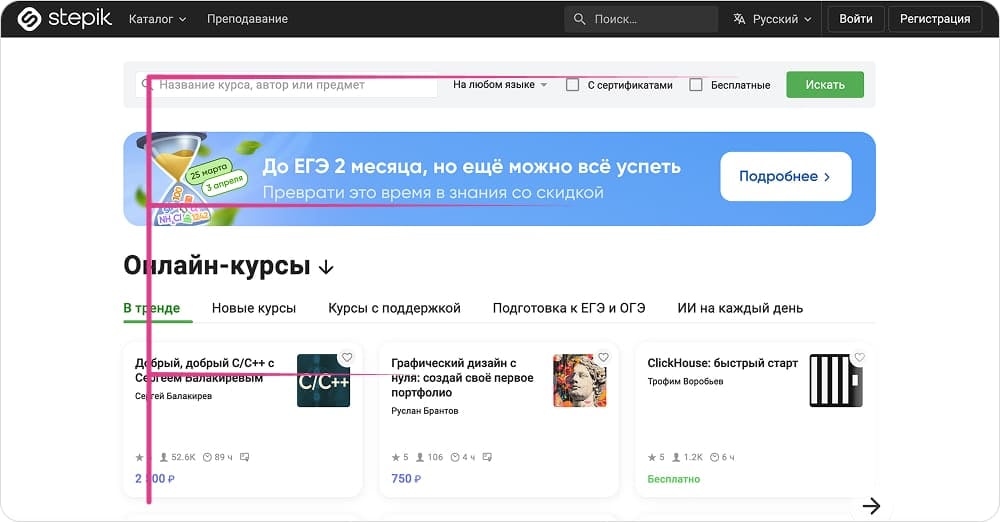The height and width of the screenshot is (522, 1000).
Task: Open the Русский language dropdown
Action: [x=772, y=19]
